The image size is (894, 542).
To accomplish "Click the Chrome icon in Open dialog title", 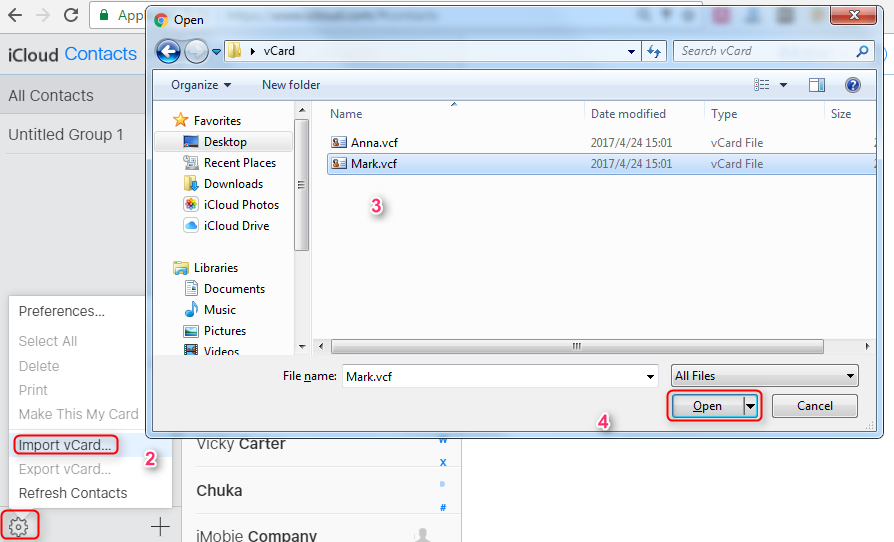I will tap(161, 20).
